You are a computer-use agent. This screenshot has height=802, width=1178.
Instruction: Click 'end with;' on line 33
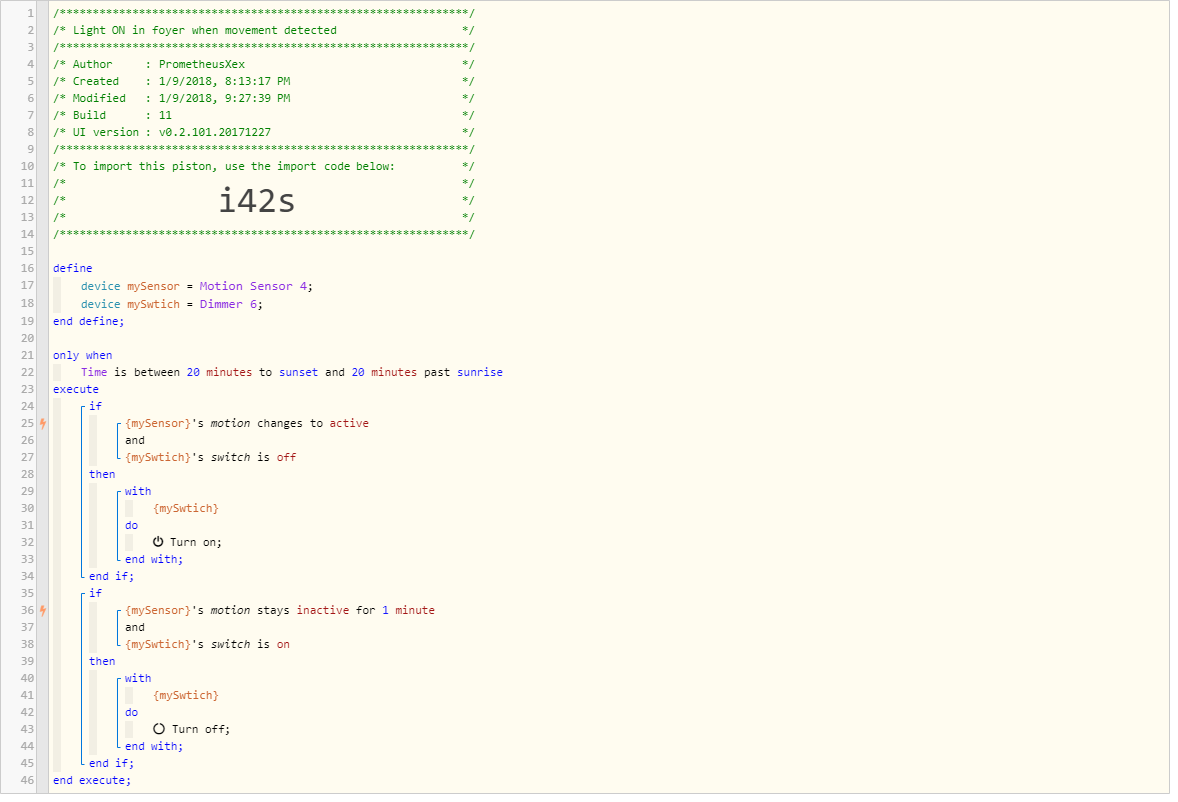154,559
